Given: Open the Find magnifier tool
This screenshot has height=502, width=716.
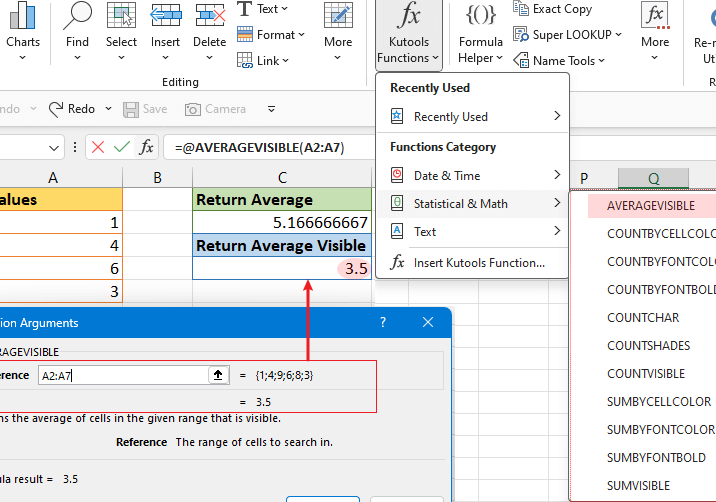Looking at the screenshot, I should [77, 31].
